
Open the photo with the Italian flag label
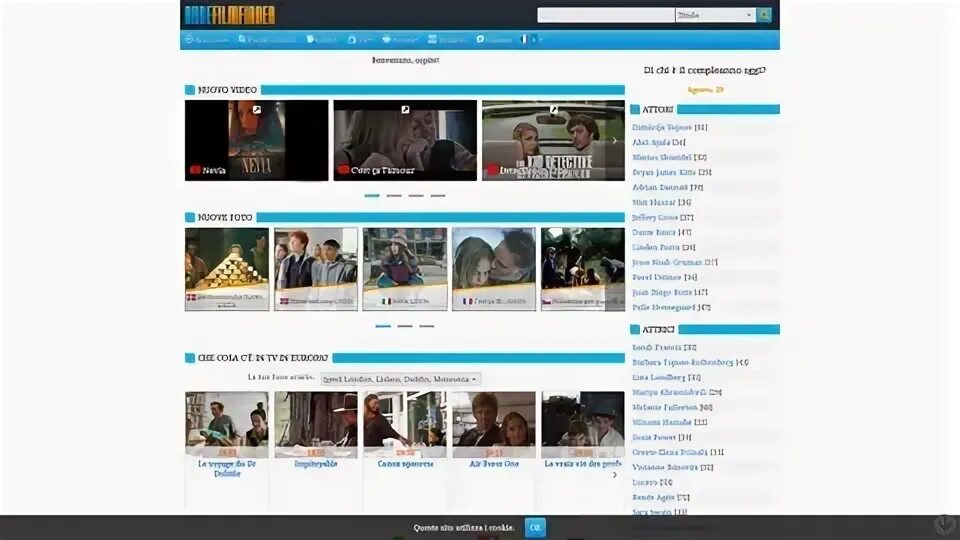tap(405, 269)
